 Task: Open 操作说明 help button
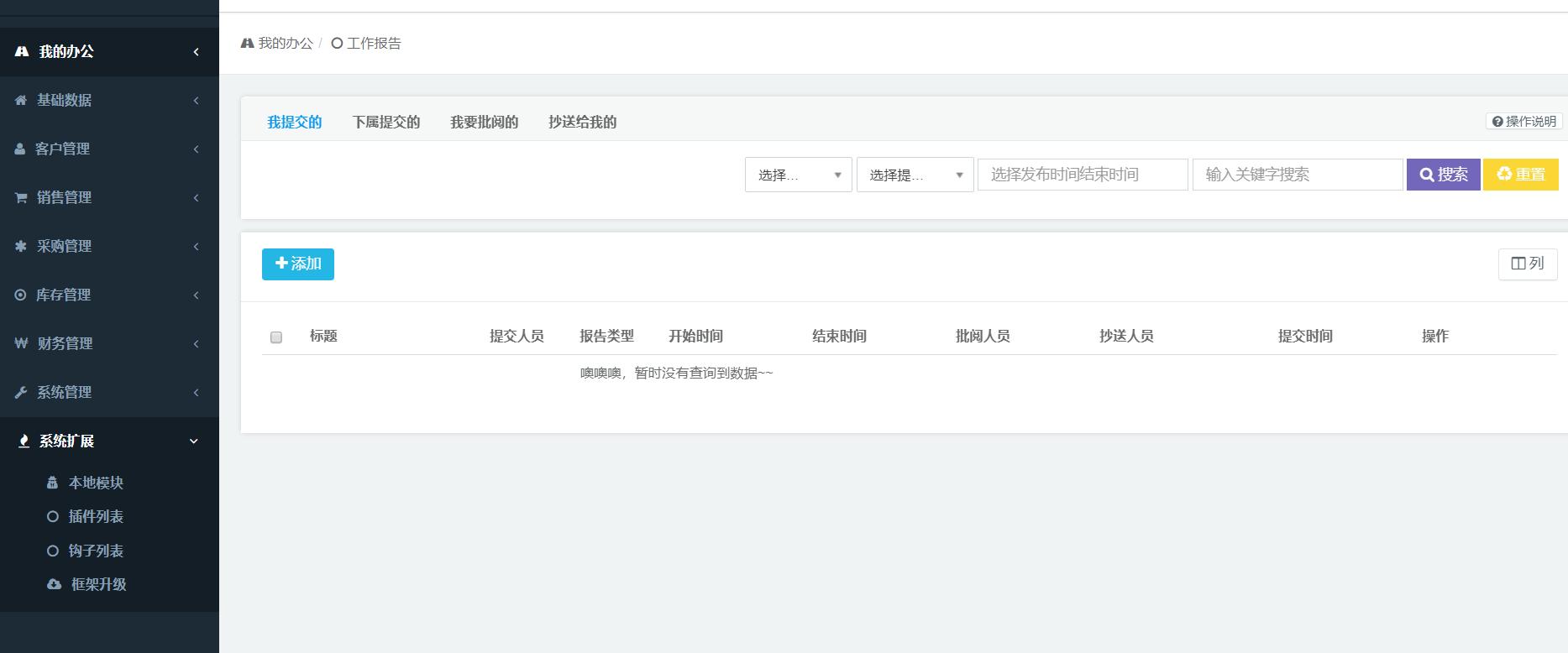coord(1524,122)
